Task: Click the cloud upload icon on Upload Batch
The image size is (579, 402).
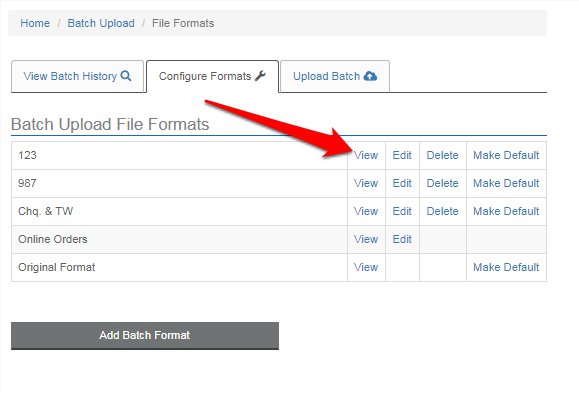Action: tap(370, 76)
